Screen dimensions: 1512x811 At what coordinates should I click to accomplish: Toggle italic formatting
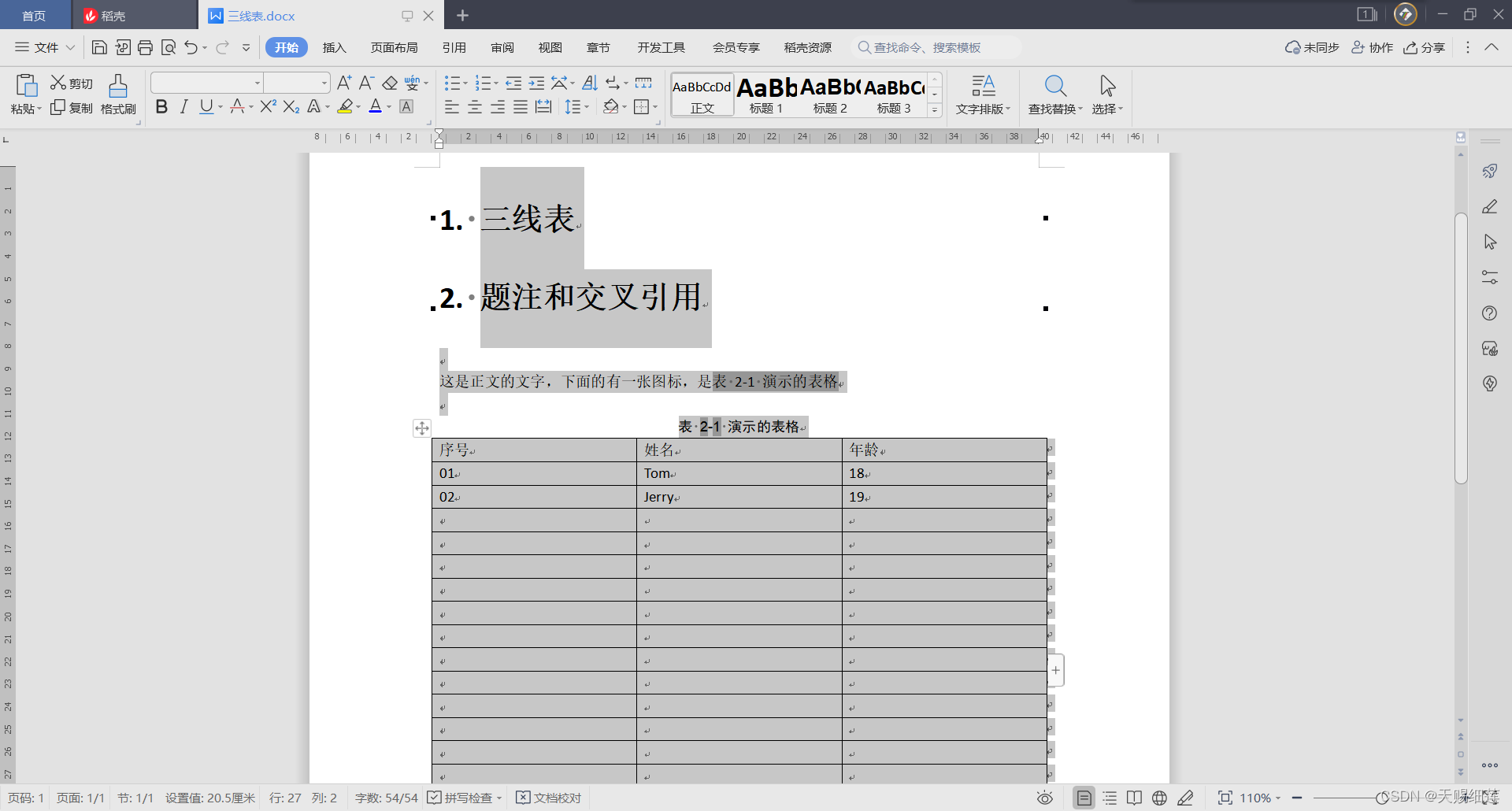(x=183, y=107)
